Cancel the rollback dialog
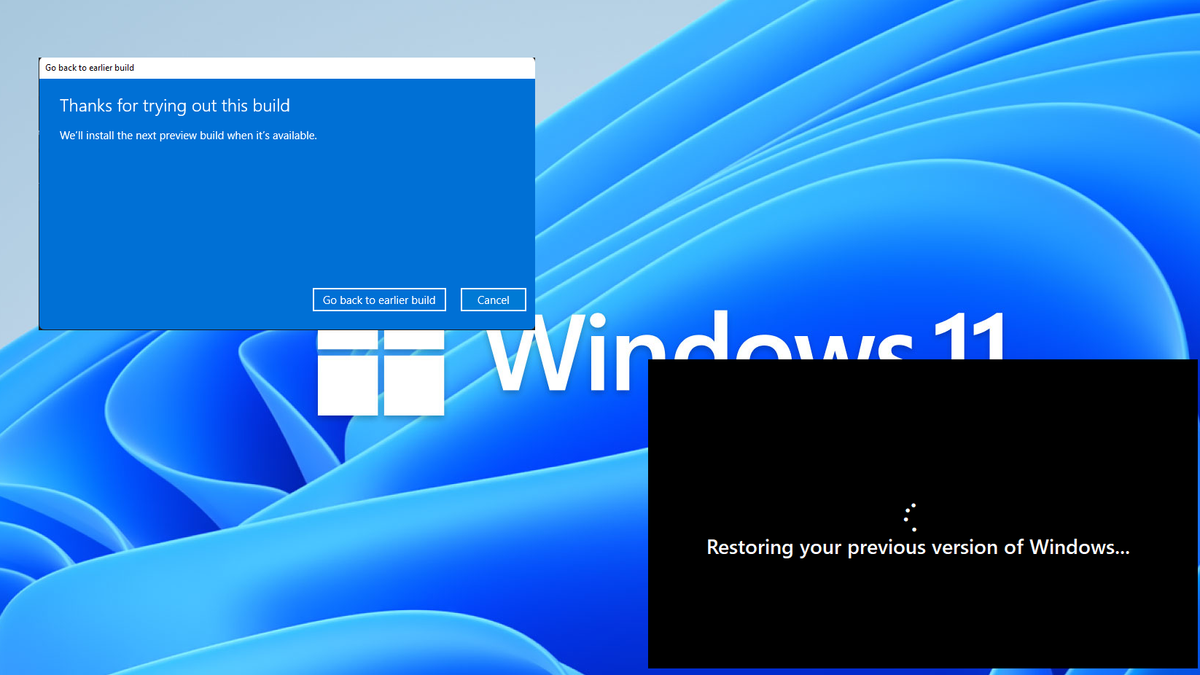Image resolution: width=1200 pixels, height=675 pixels. [493, 300]
